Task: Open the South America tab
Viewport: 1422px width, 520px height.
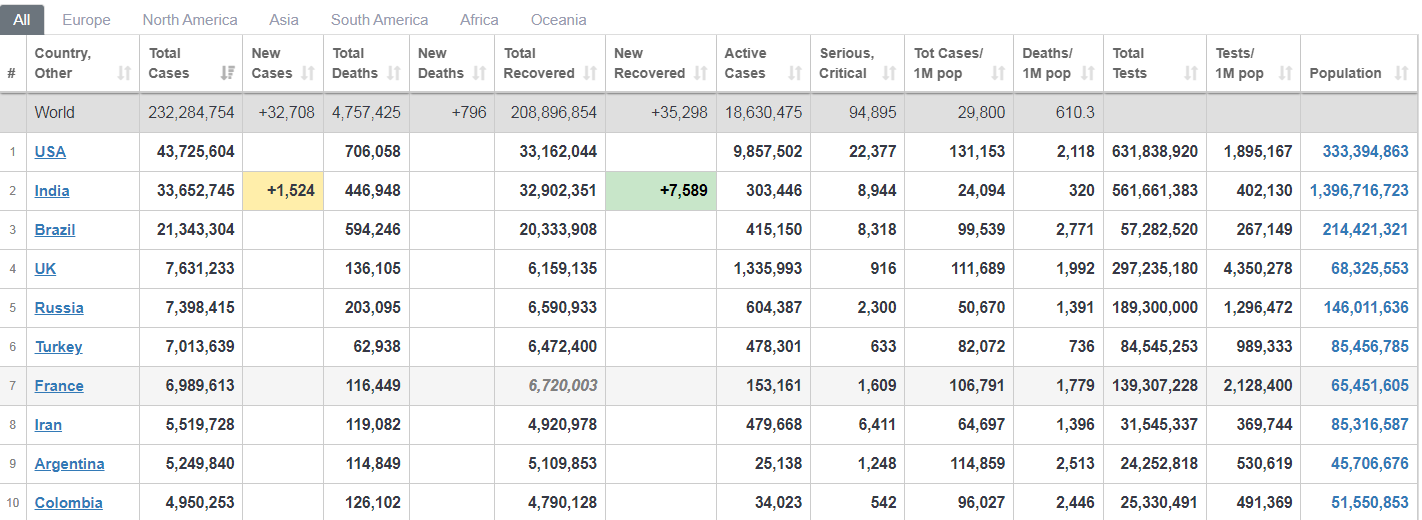Action: (379, 20)
